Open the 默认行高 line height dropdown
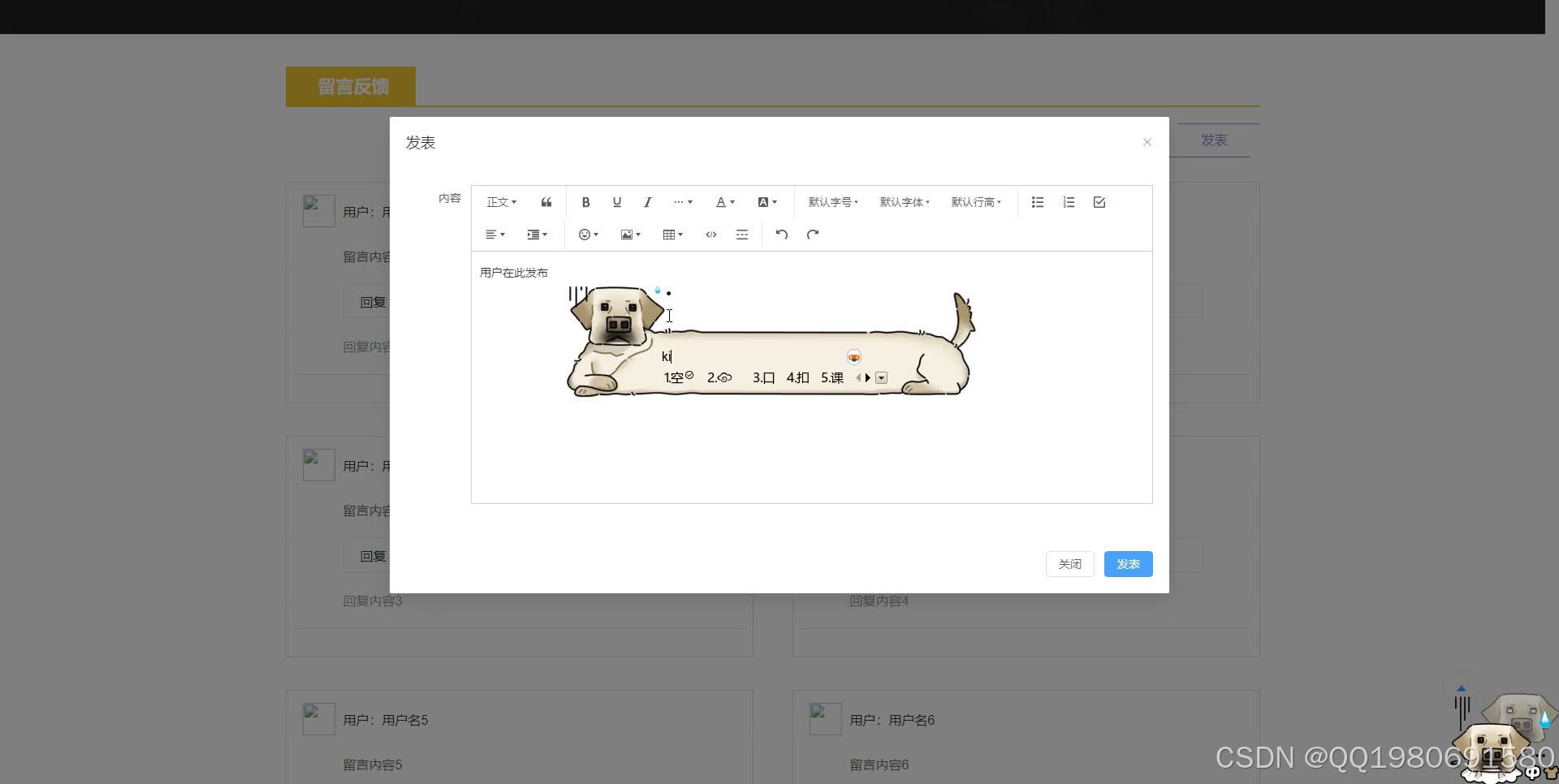 976,202
